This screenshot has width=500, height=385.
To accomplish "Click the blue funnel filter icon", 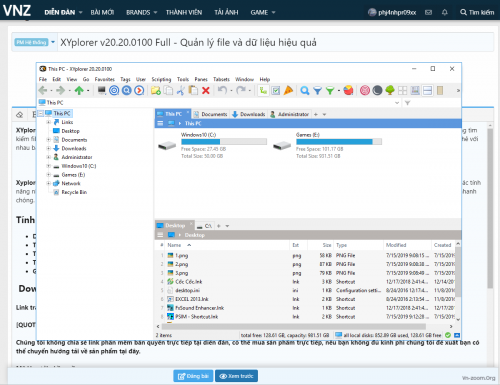I will click(317, 90).
